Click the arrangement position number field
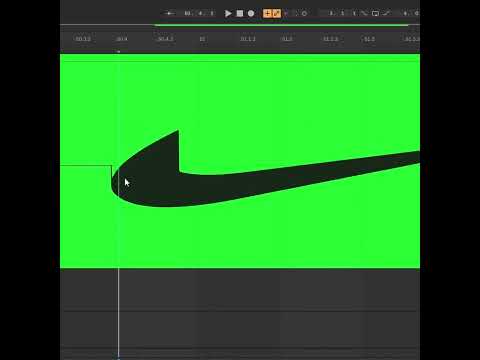Viewport: 480px width, 360px height. (x=199, y=13)
